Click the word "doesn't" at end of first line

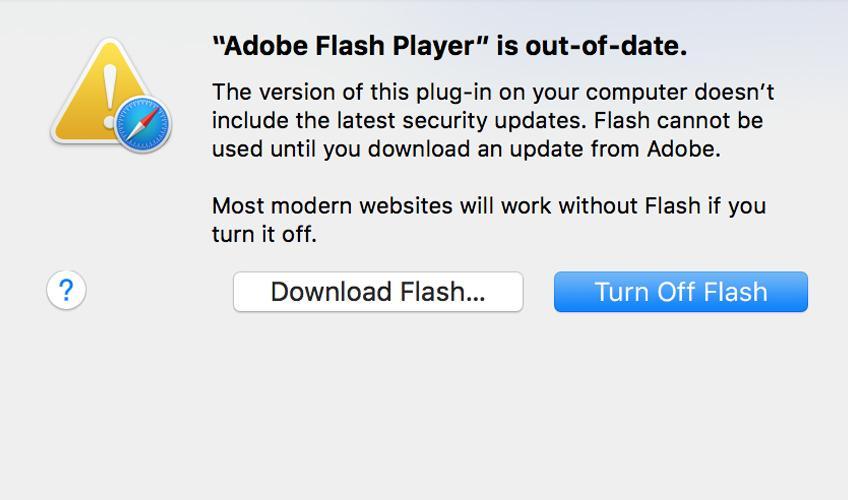click(734, 92)
